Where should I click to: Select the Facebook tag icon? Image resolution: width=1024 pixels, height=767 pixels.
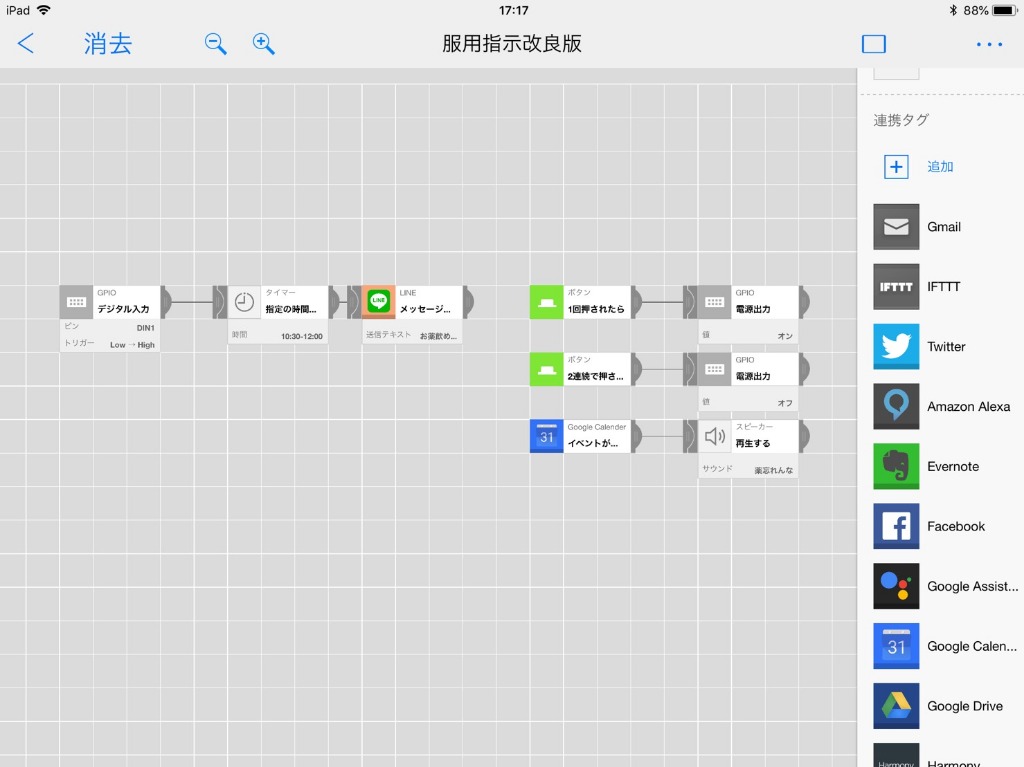[x=896, y=526]
